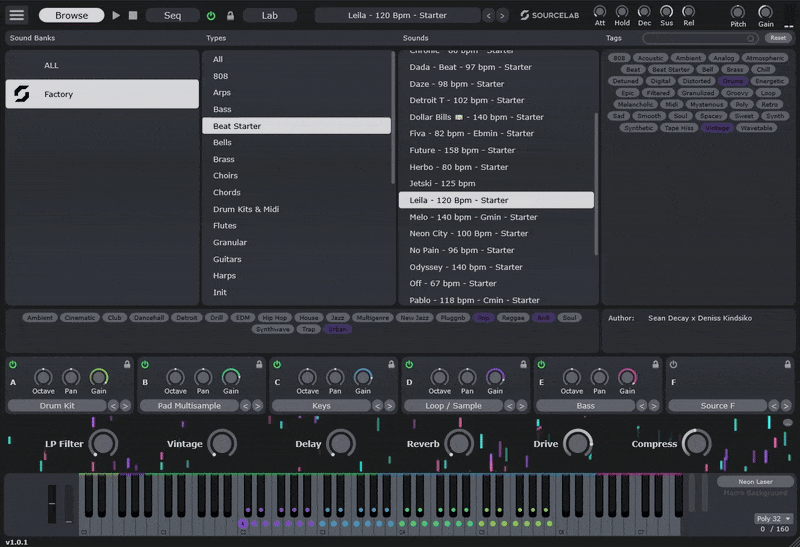
Task: Click the lock icon on source A
Action: [127, 364]
